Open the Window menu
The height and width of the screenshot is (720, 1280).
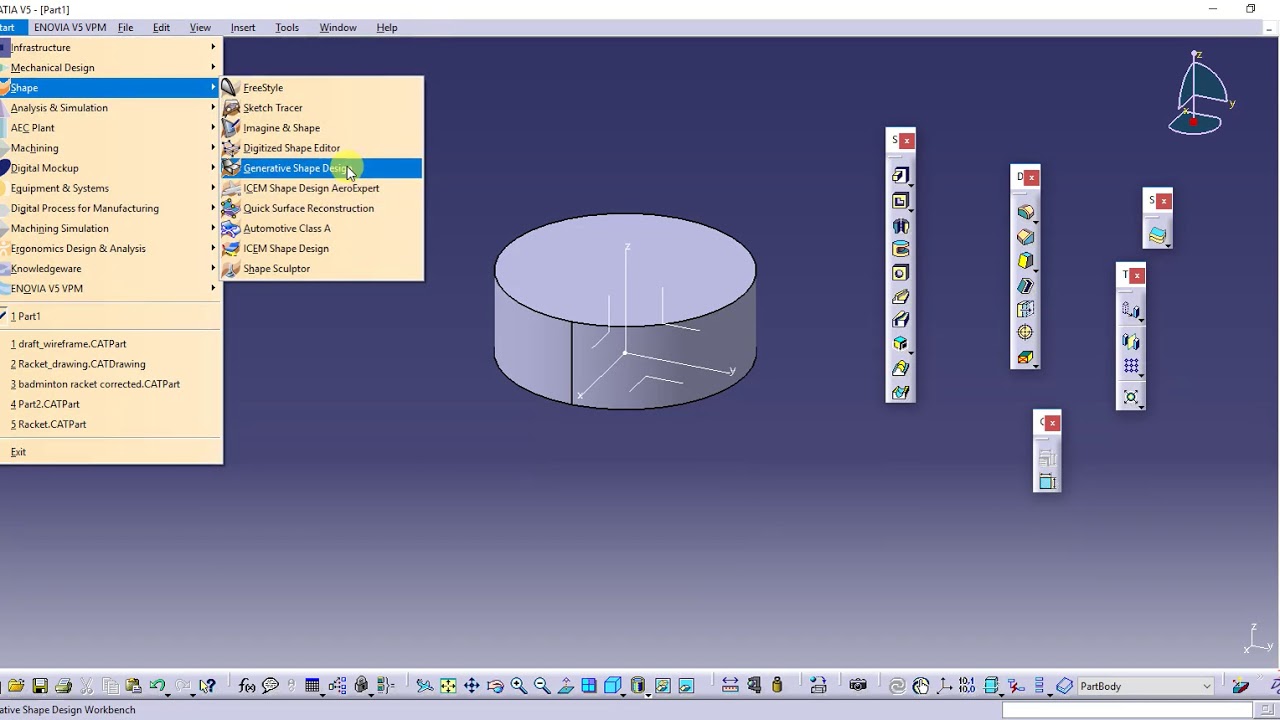tap(338, 27)
